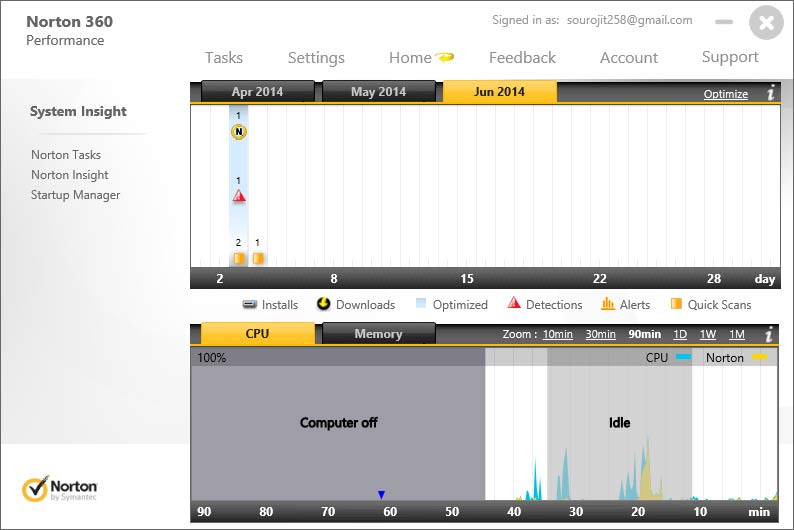The width and height of the screenshot is (794, 530).
Task: Click the 100% label on the CPU graph
Action: coord(211,358)
